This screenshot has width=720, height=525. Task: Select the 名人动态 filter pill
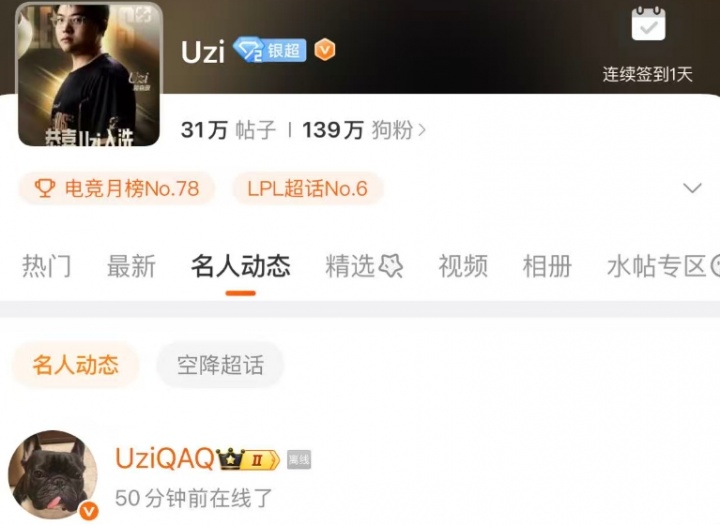(76, 365)
